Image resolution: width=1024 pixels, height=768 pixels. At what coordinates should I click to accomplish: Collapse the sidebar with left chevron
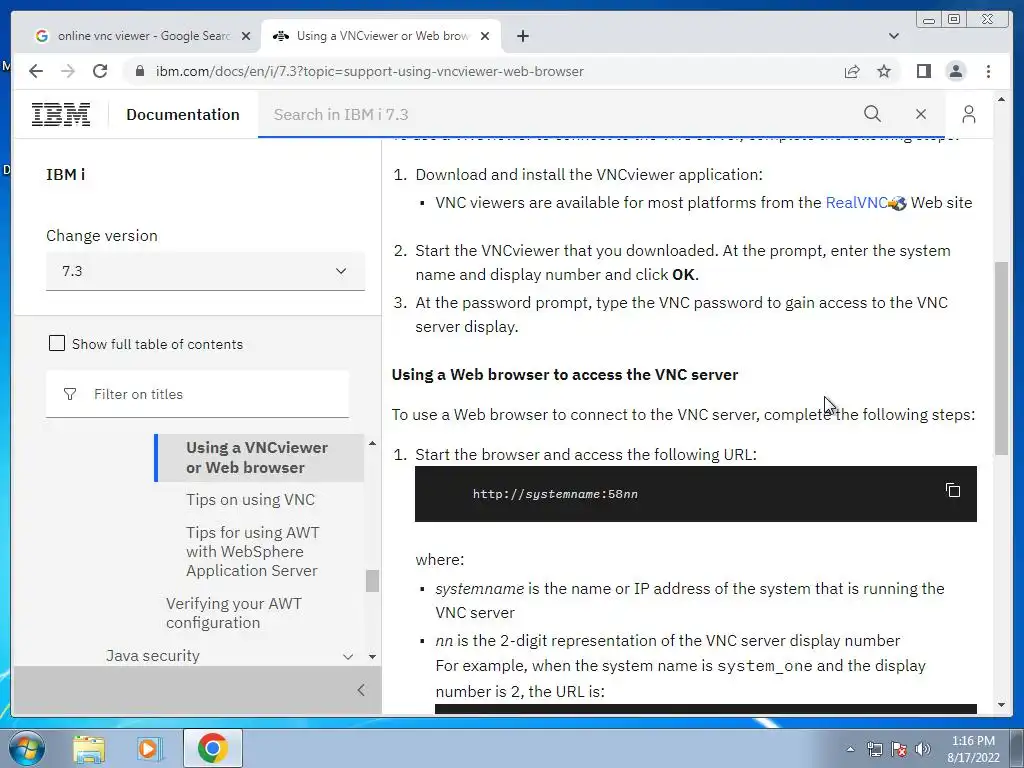coord(361,690)
